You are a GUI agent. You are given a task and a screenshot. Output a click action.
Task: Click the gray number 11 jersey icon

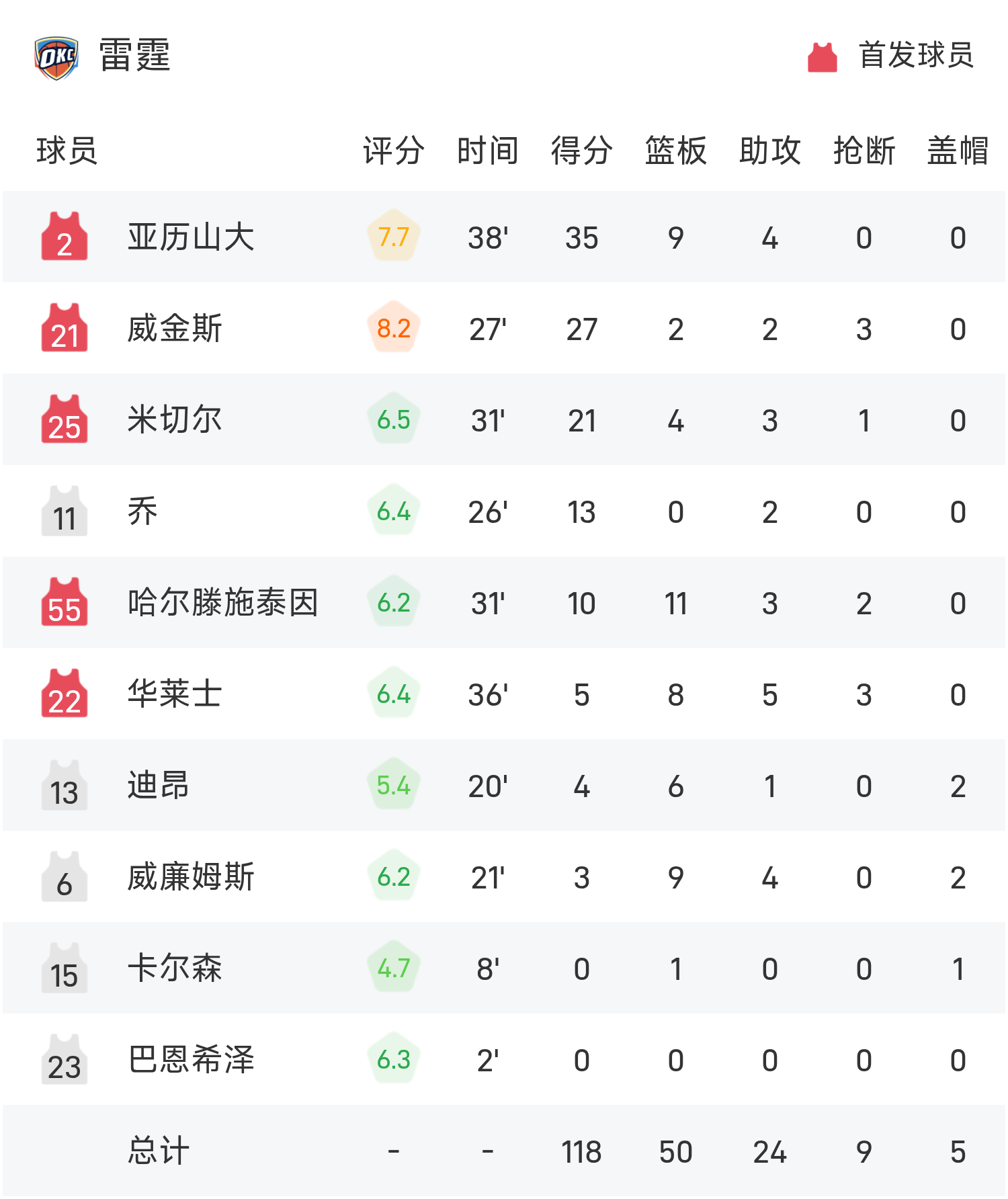pos(65,511)
